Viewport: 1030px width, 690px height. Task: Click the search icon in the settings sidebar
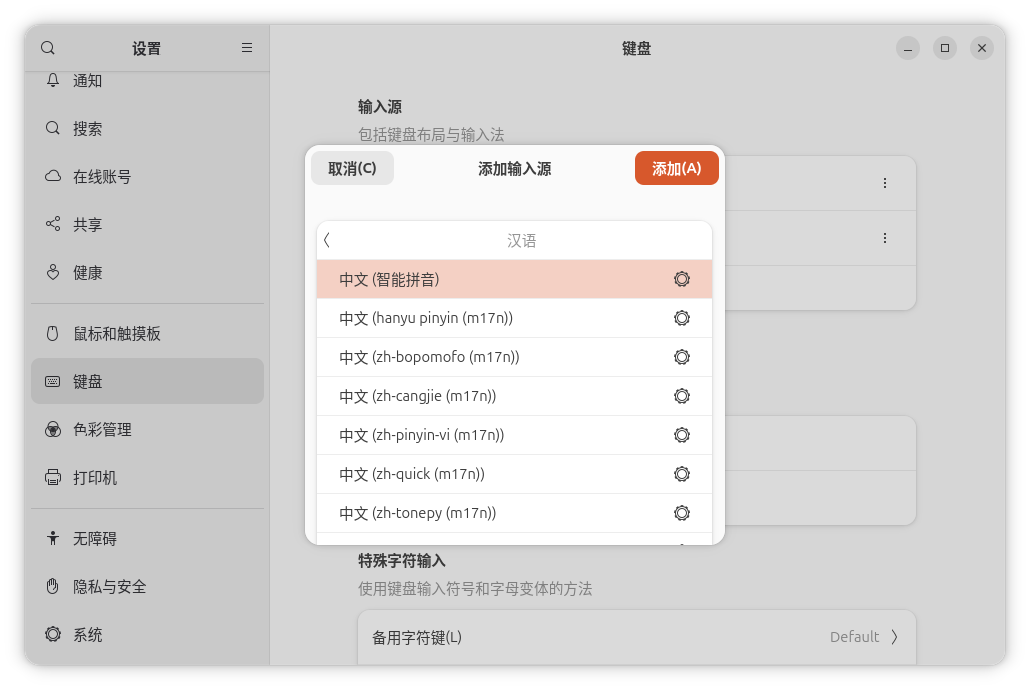tap(48, 48)
